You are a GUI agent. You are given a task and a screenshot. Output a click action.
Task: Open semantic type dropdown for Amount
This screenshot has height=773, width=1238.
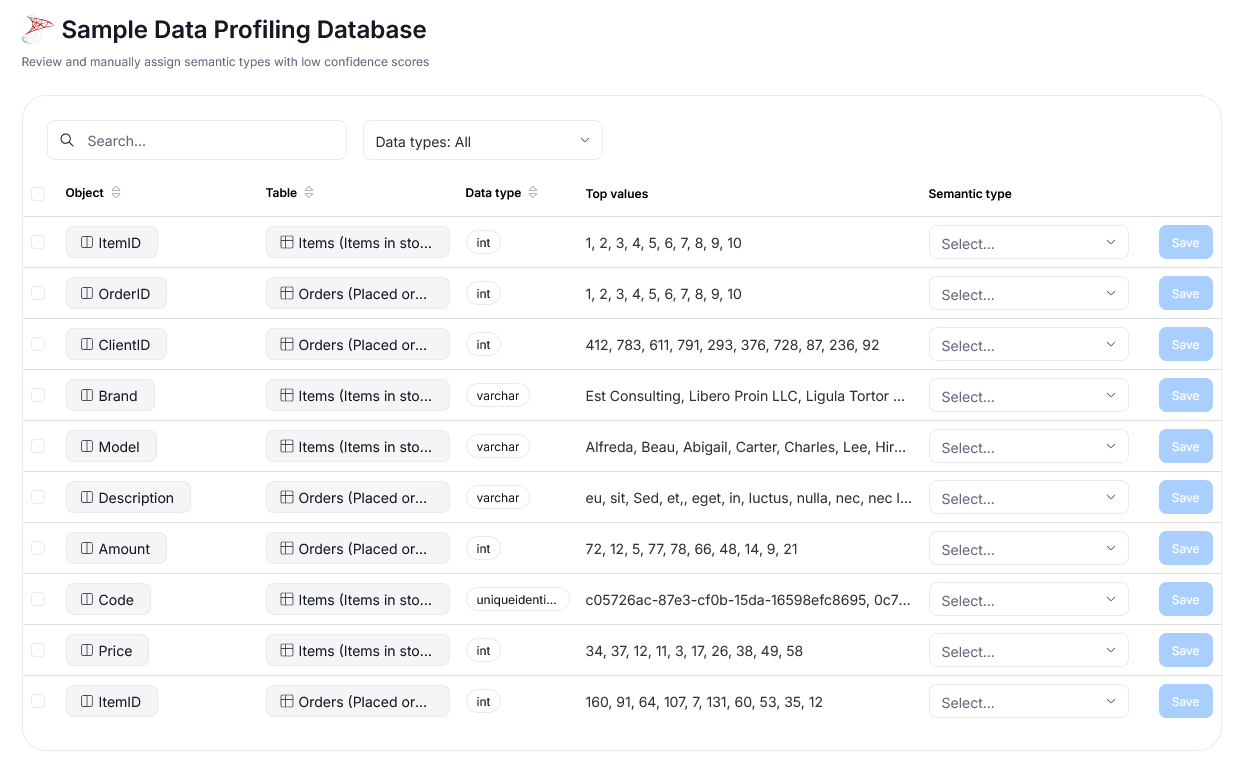1028,549
